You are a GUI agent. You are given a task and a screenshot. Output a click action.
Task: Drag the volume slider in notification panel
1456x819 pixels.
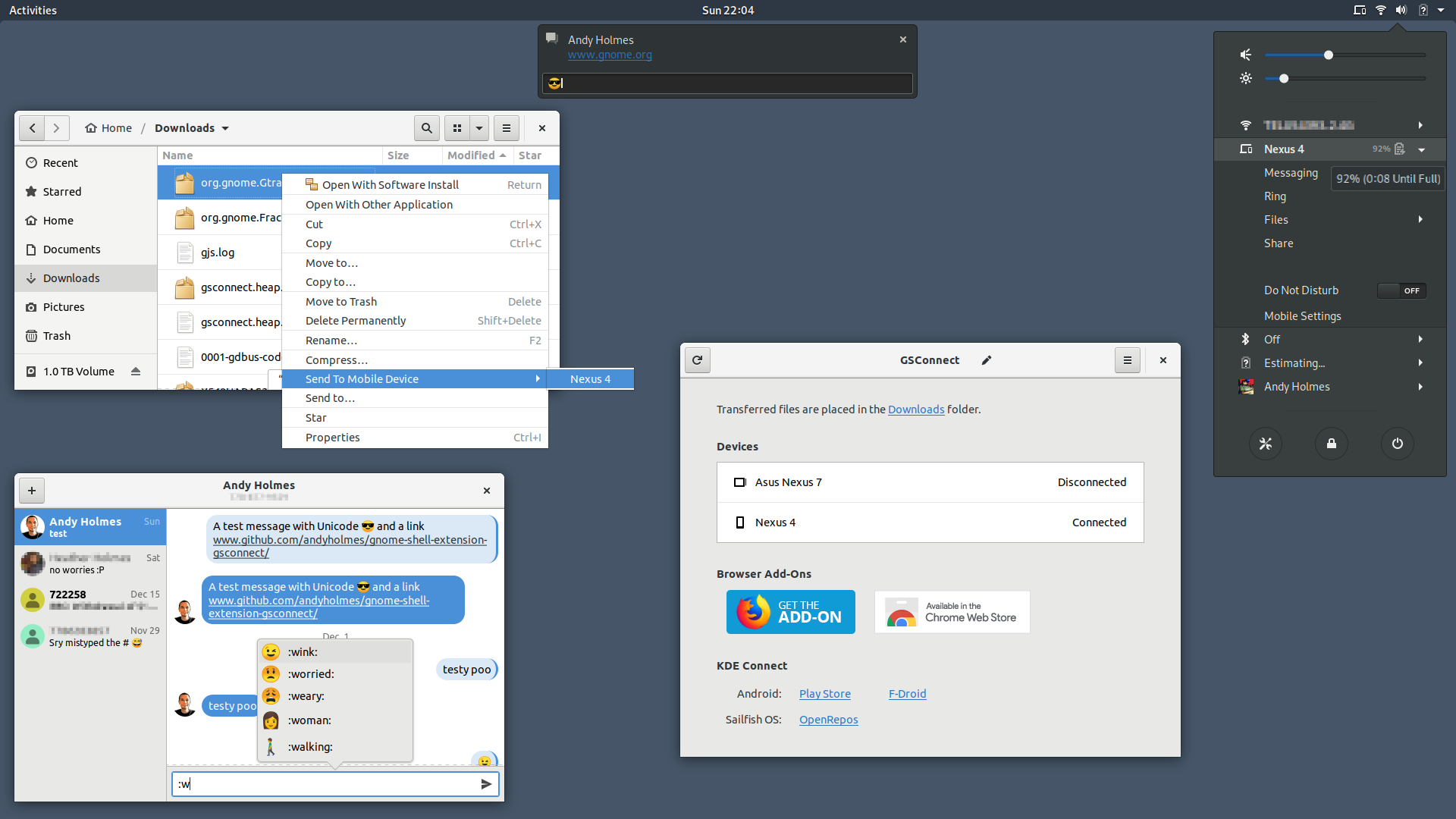pos(1328,55)
